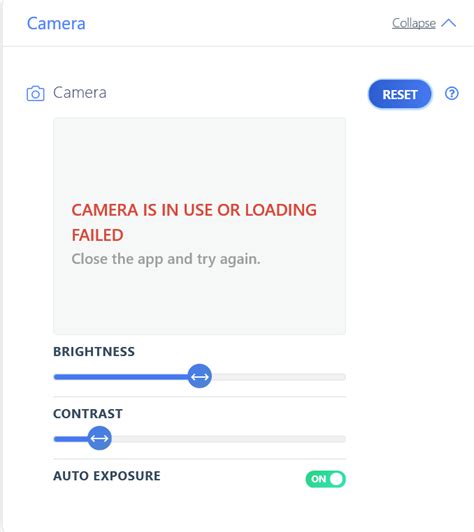
Task: Click the upward chevron next to Collapse
Action: [x=449, y=23]
